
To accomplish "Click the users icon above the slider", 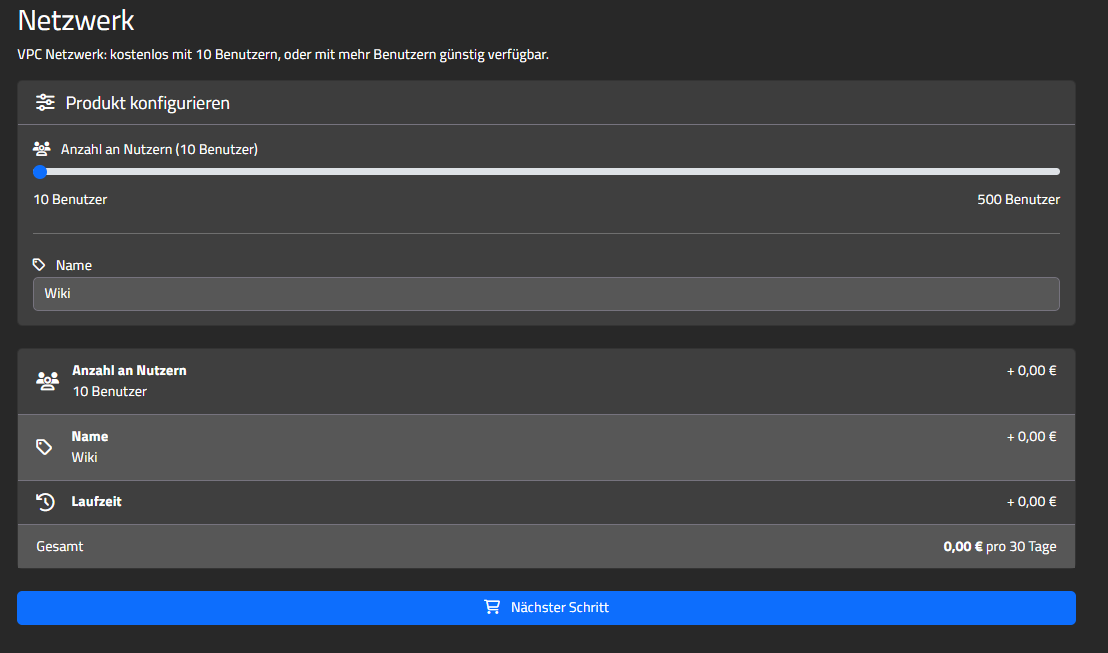I will (x=41, y=149).
